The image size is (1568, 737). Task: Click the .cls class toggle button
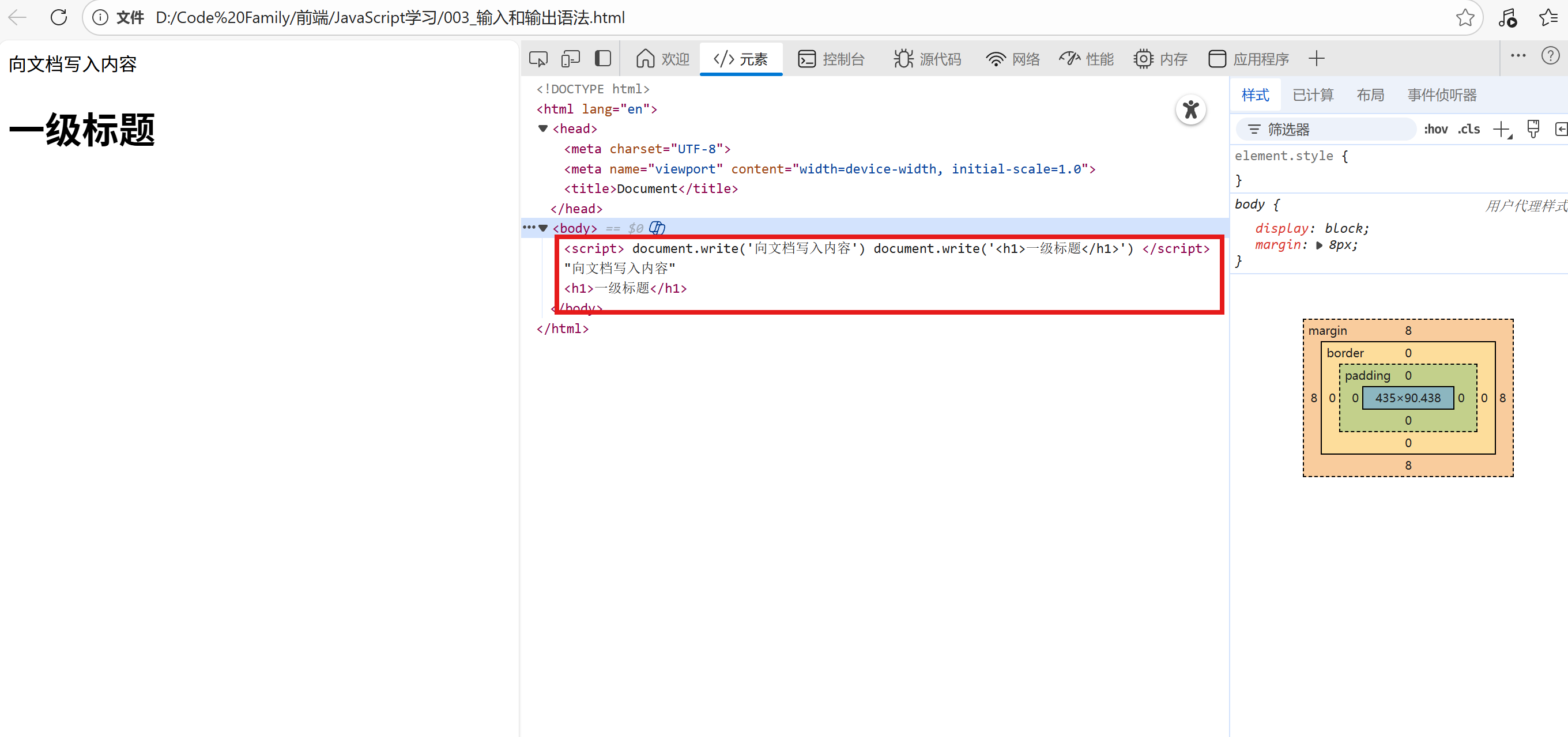[1469, 129]
